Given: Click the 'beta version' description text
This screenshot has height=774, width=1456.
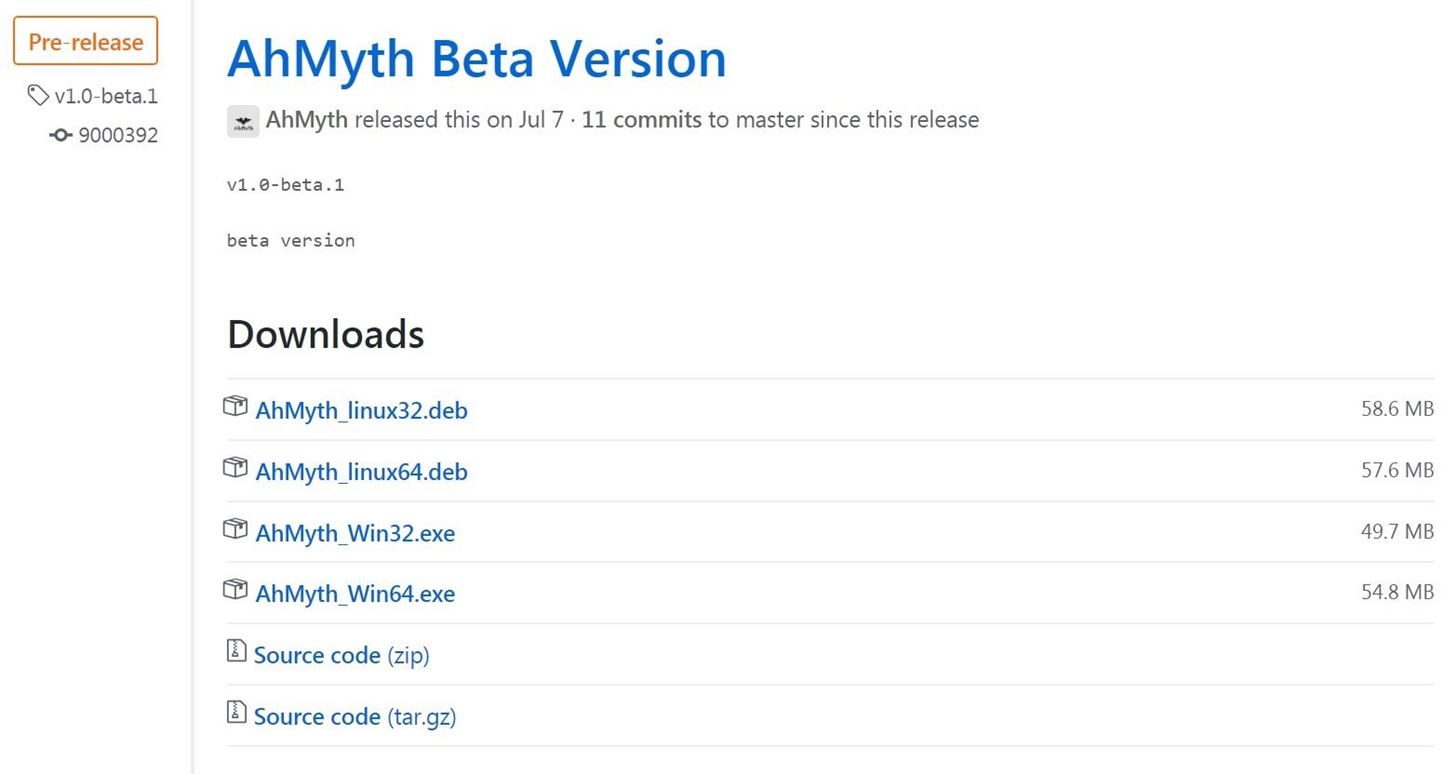Looking at the screenshot, I should click(291, 240).
